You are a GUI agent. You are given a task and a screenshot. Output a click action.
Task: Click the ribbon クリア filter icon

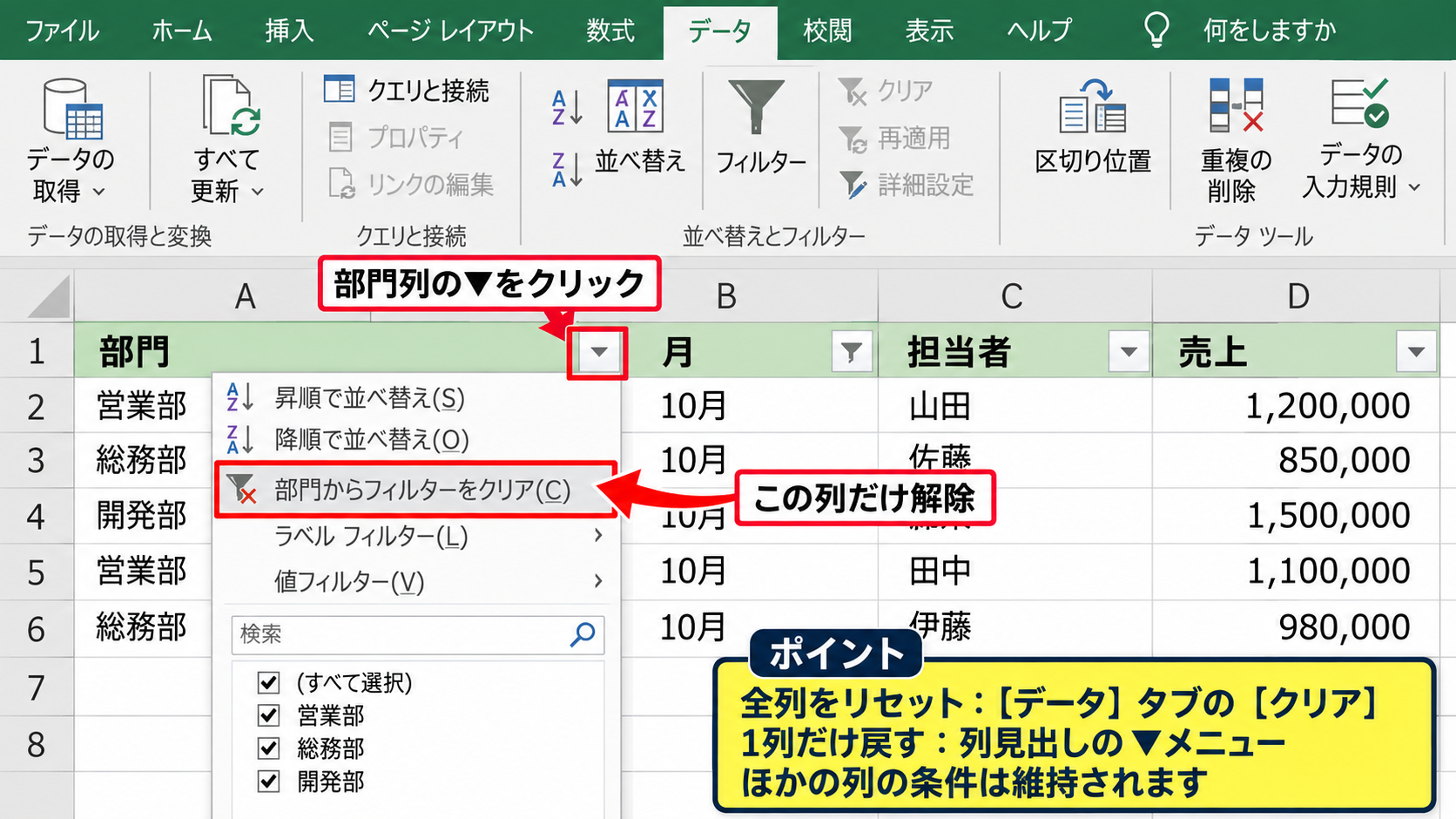tap(853, 91)
